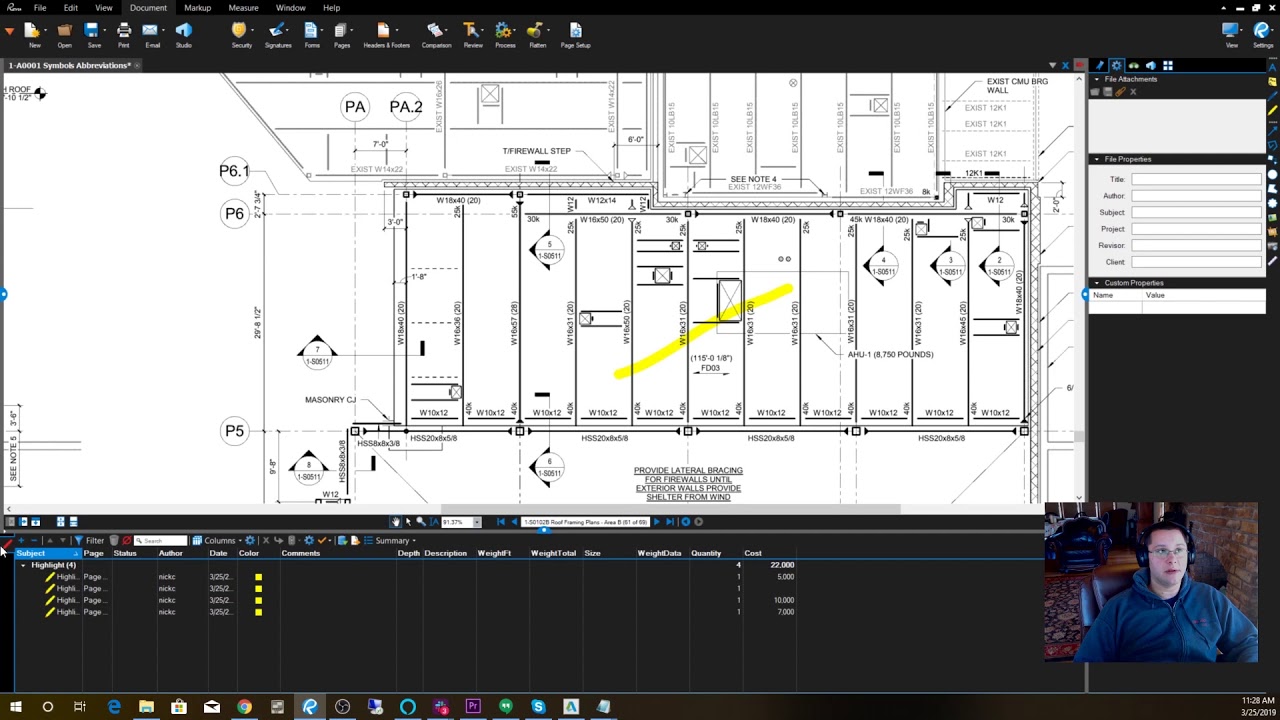
Task: Switch to the Measure menu tab
Action: (243, 7)
